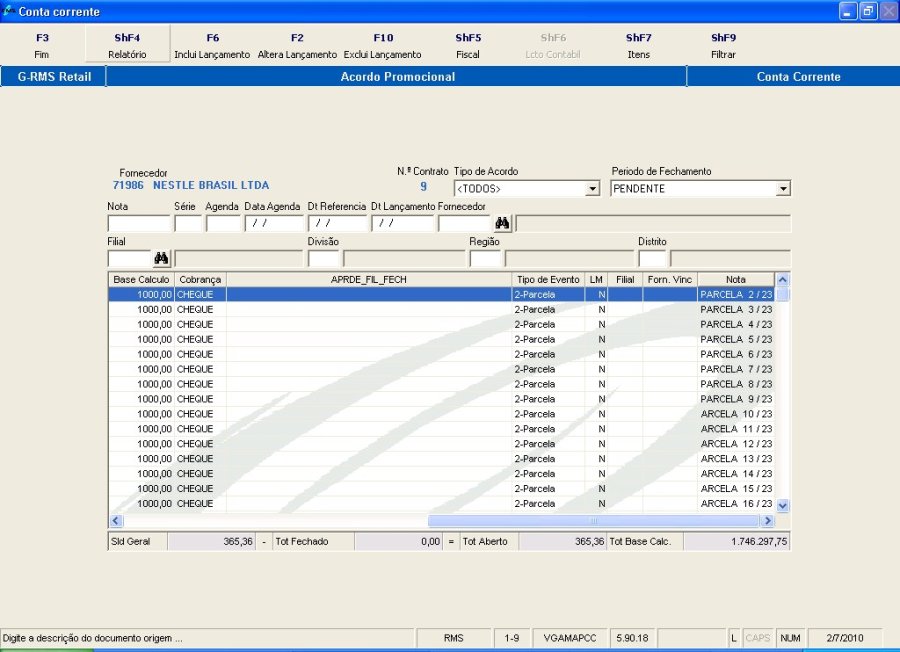
Task: Open ShF9 Filtrar filter button
Action: (723, 46)
